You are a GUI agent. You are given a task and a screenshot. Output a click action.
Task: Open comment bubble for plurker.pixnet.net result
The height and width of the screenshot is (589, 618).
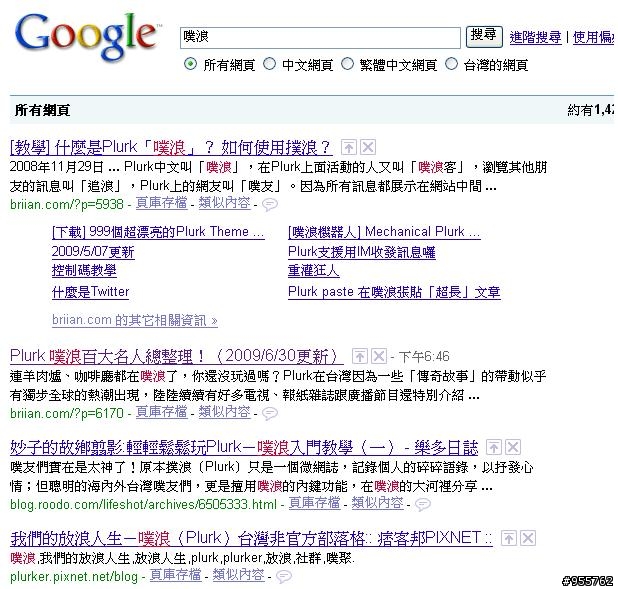click(284, 576)
